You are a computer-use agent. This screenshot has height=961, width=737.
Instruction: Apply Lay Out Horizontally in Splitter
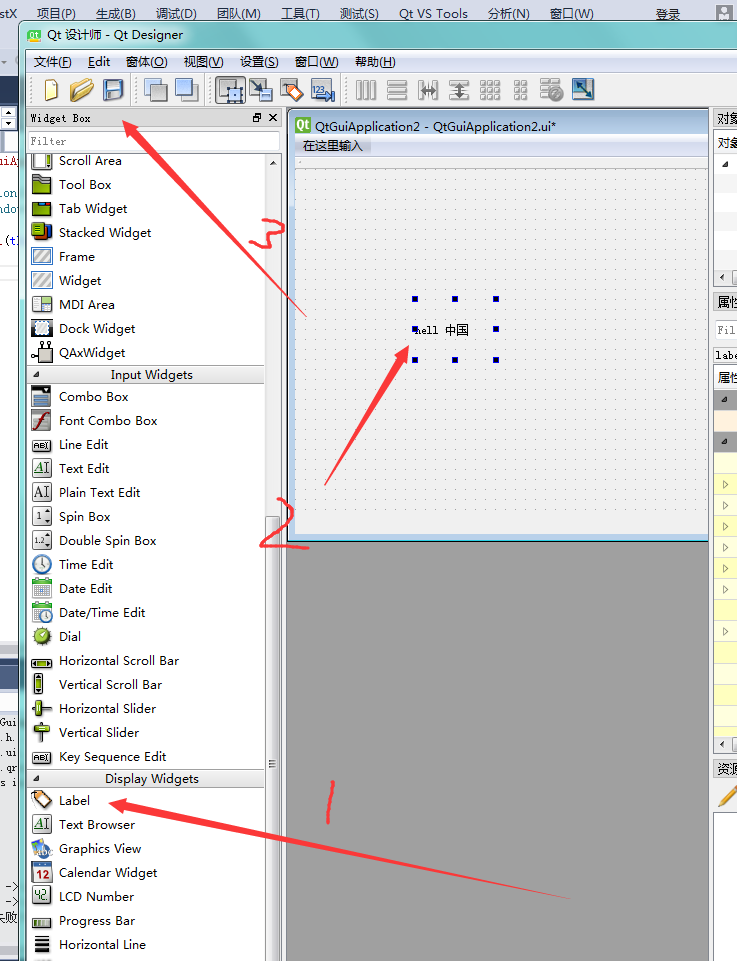(428, 90)
